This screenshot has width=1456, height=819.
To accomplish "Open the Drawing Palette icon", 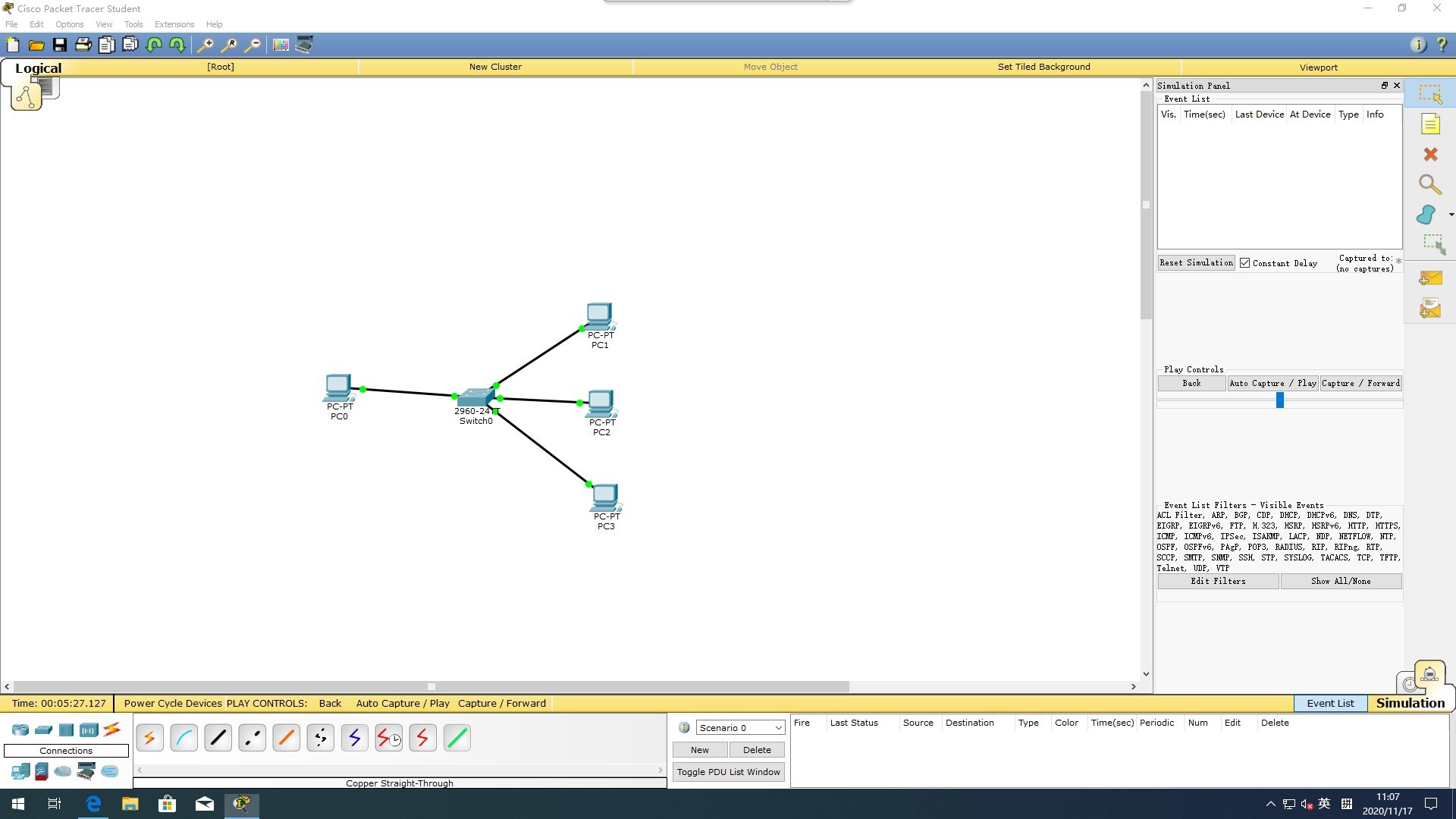I will pos(281,45).
